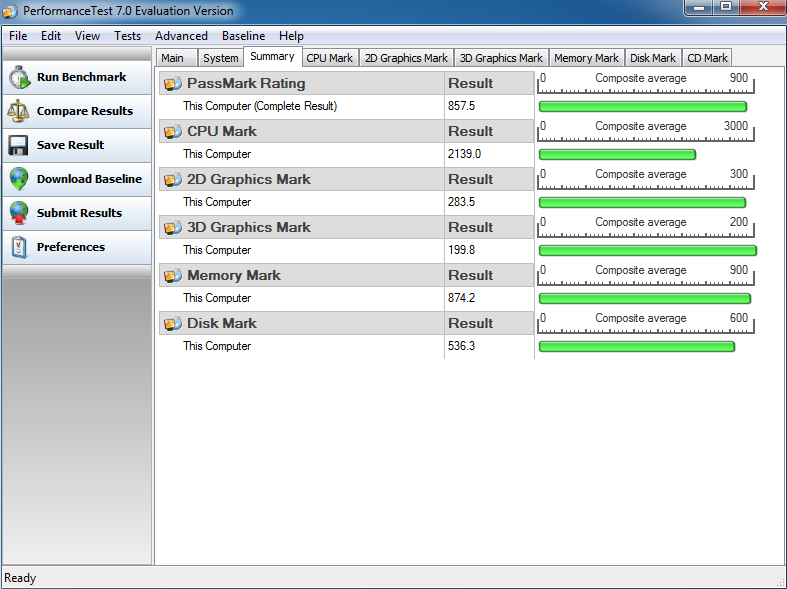Screen dimensions: 787x589
Task: Click the 3D Graphics Mark green result bar
Action: tap(647, 250)
